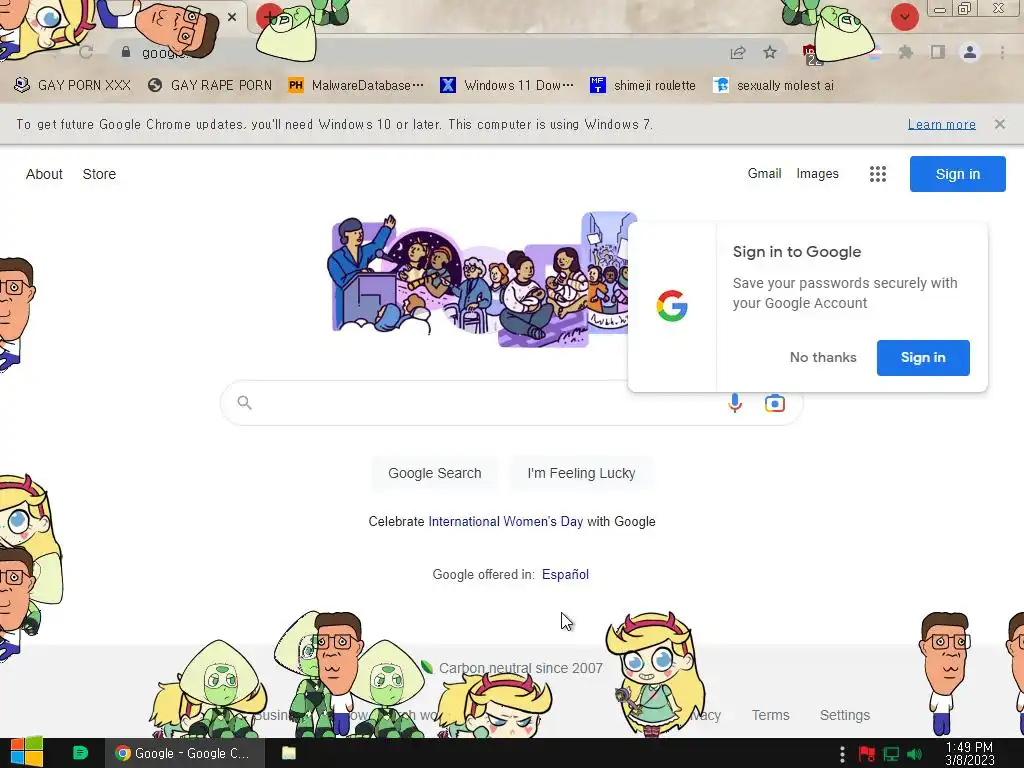
Task: Open Google Images link
Action: pos(817,174)
